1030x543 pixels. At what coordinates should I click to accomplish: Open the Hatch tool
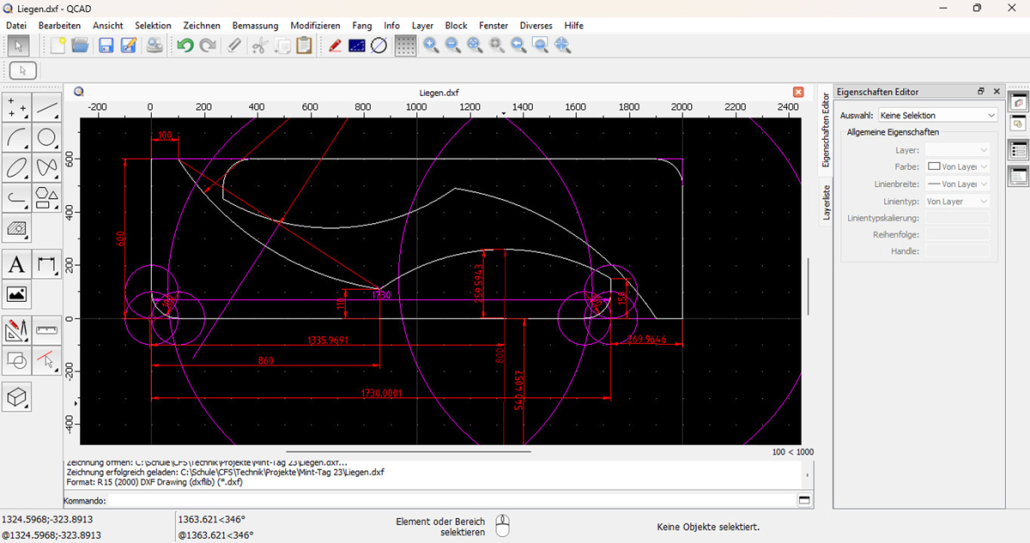click(x=17, y=228)
